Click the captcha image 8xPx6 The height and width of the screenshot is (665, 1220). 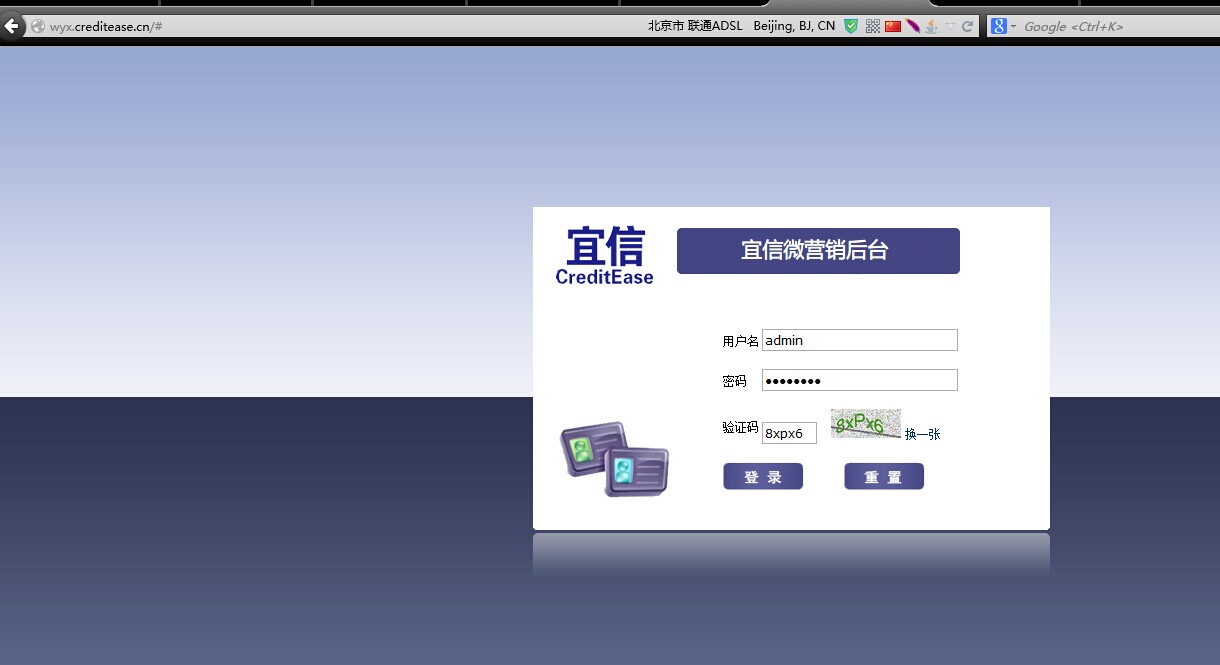point(866,423)
